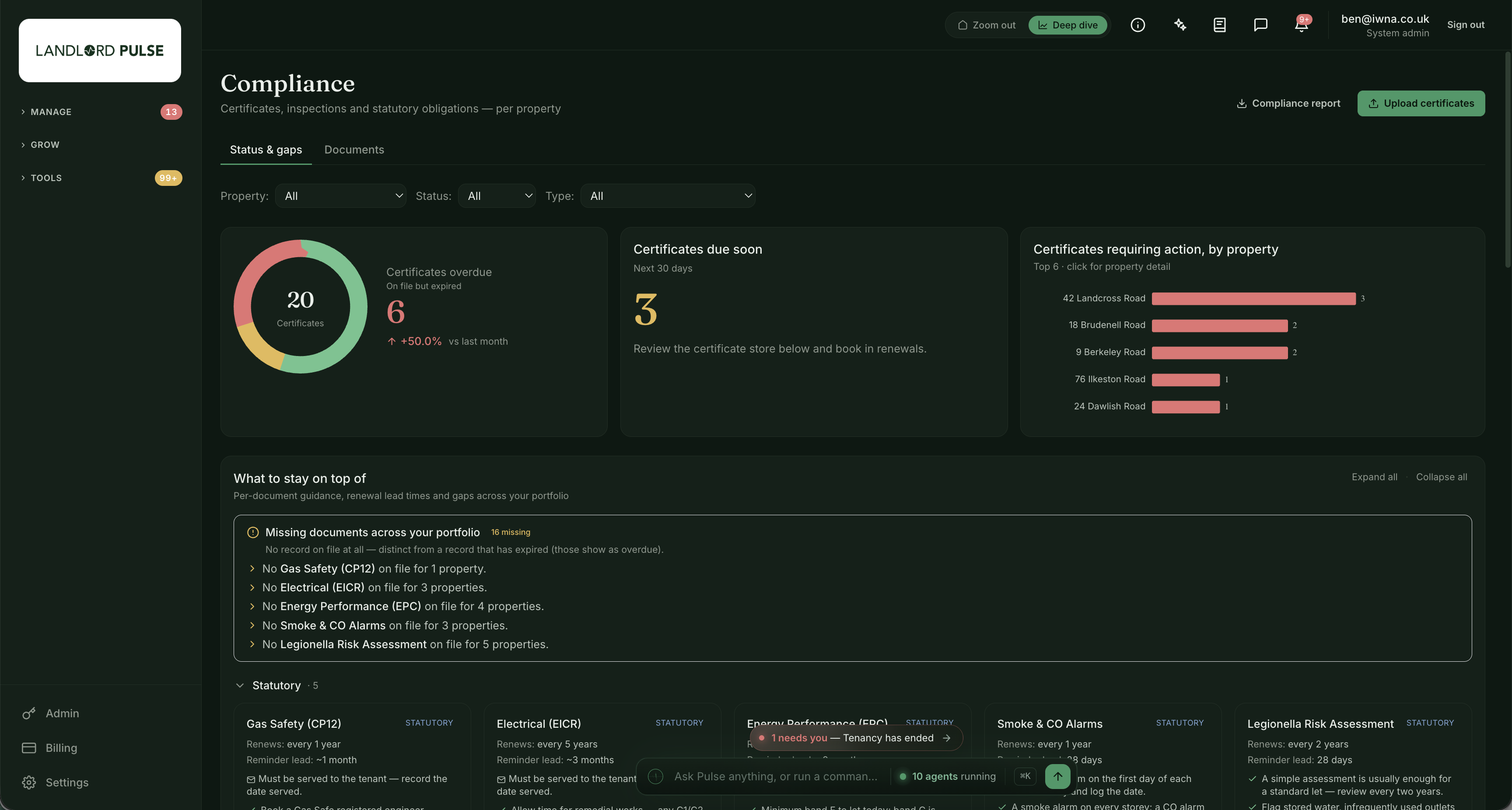Viewport: 1512px width, 810px height.
Task: Focus the Ask Pulse anything input
Action: pos(776,776)
